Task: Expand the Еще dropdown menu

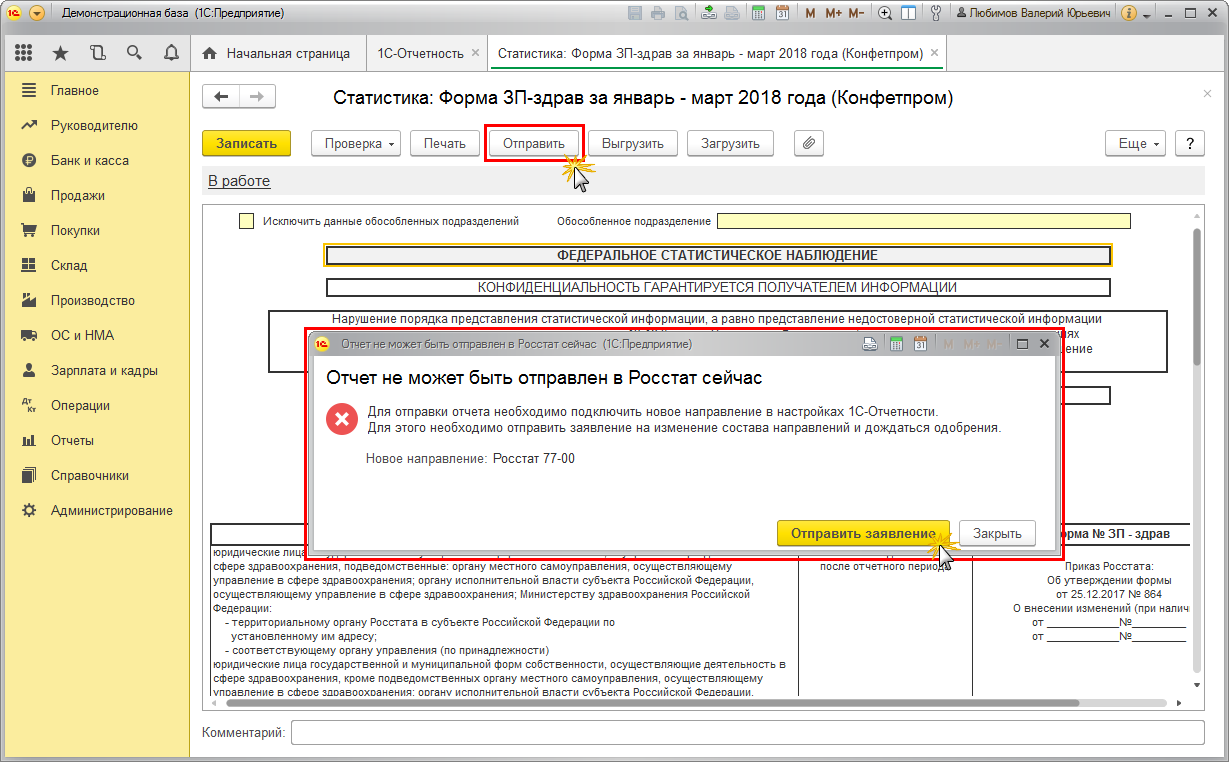Action: point(1136,143)
